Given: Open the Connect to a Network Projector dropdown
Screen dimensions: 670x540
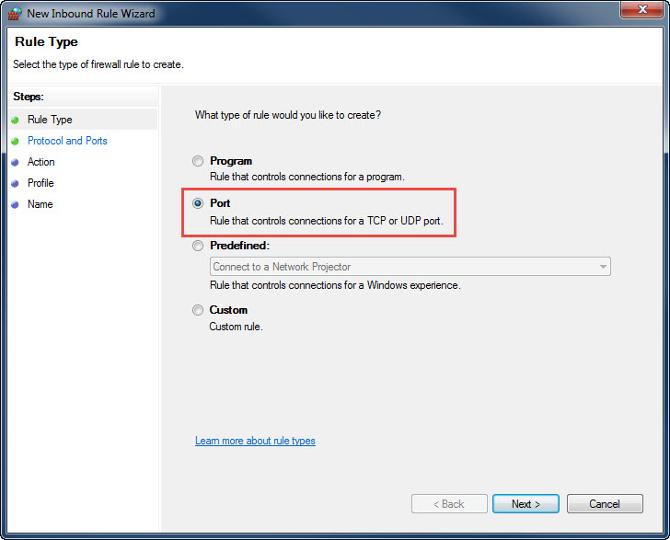Looking at the screenshot, I should [410, 267].
